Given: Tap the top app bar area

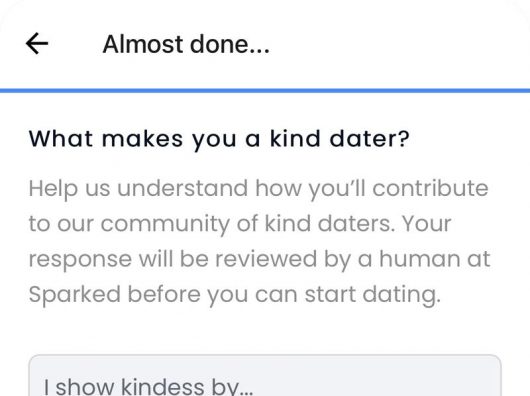Looking at the screenshot, I should tap(265, 44).
